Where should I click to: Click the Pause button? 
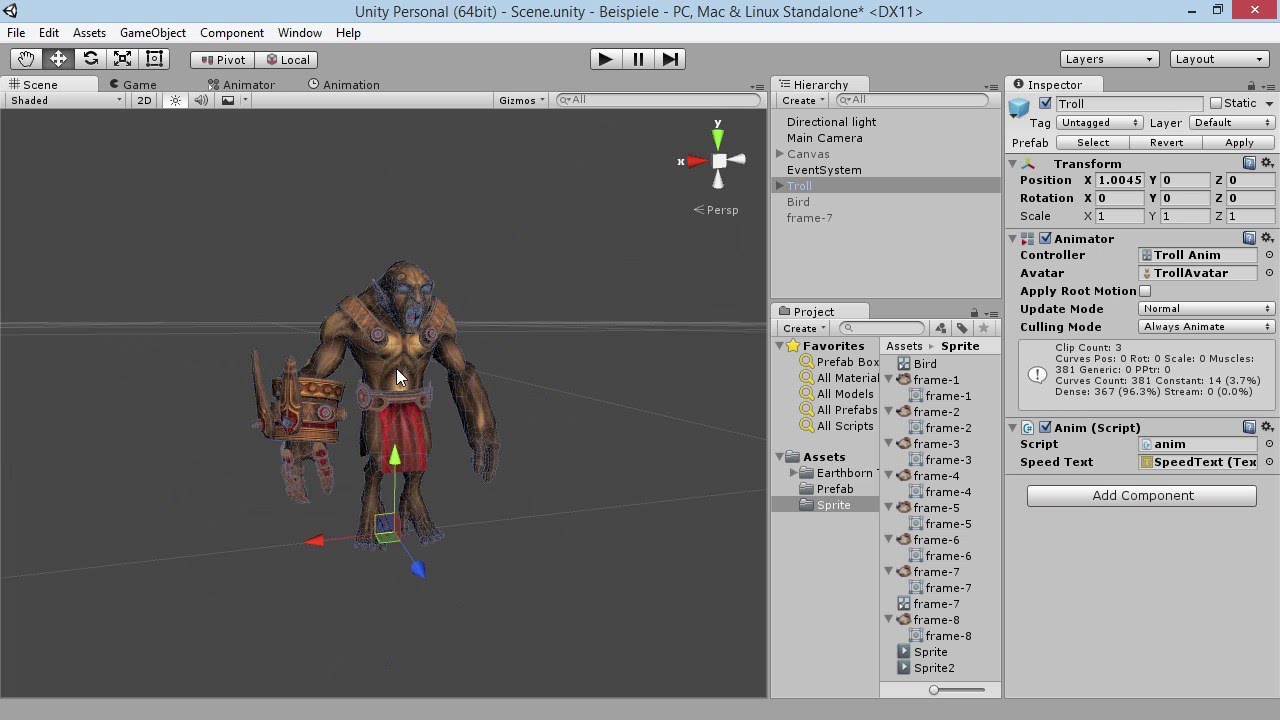point(638,59)
